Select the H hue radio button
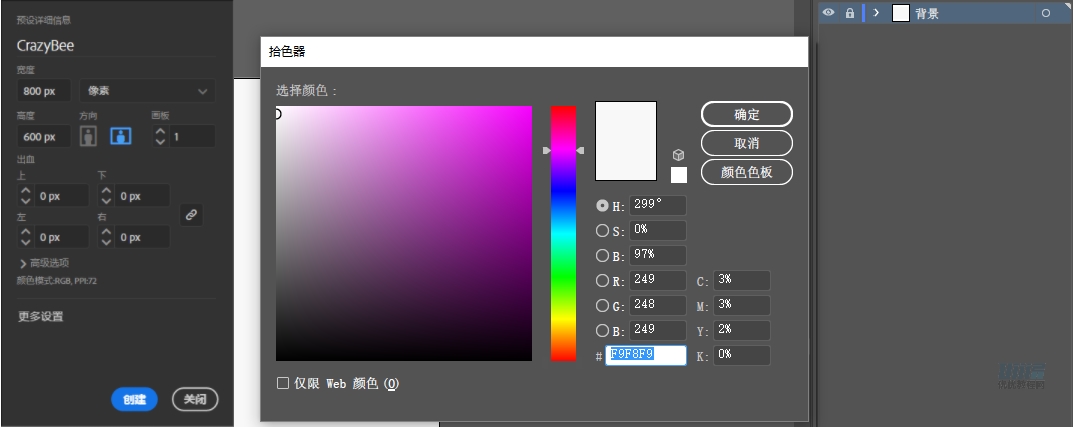The width and height of the screenshot is (1074, 427). click(602, 206)
